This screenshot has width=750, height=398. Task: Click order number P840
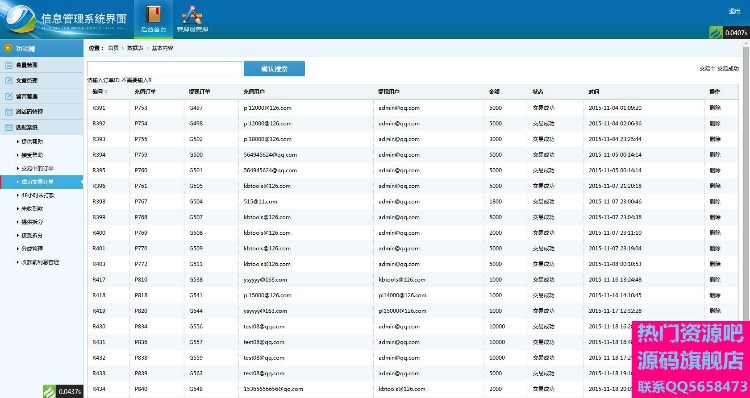(141, 389)
